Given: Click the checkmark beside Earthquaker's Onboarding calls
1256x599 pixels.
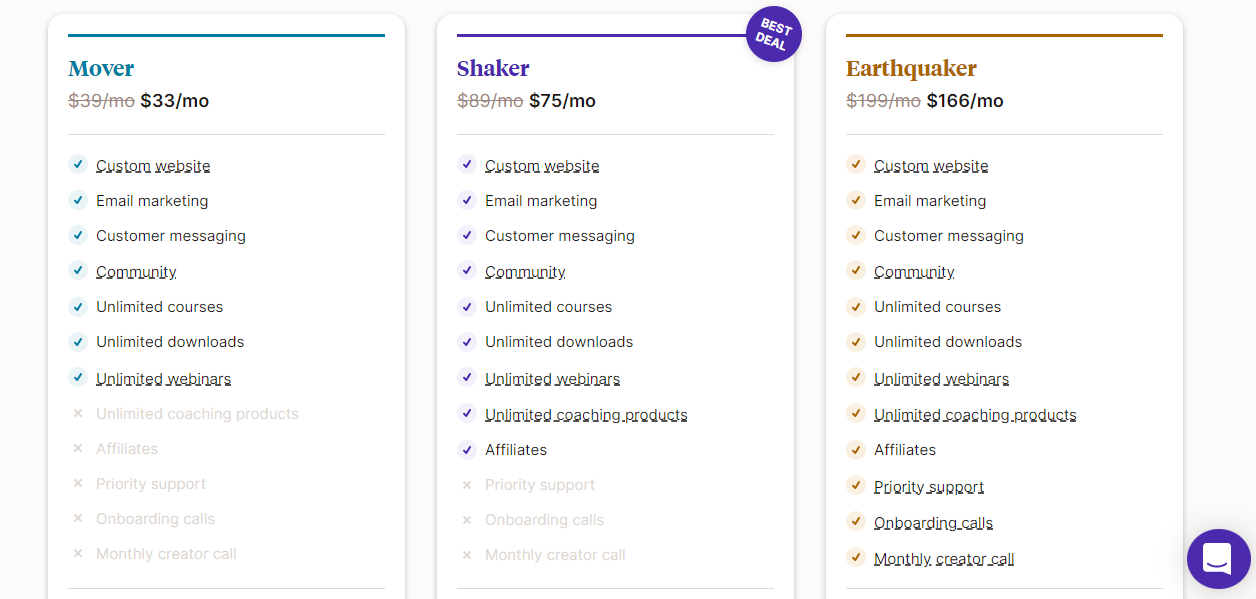Looking at the screenshot, I should pos(856,522).
